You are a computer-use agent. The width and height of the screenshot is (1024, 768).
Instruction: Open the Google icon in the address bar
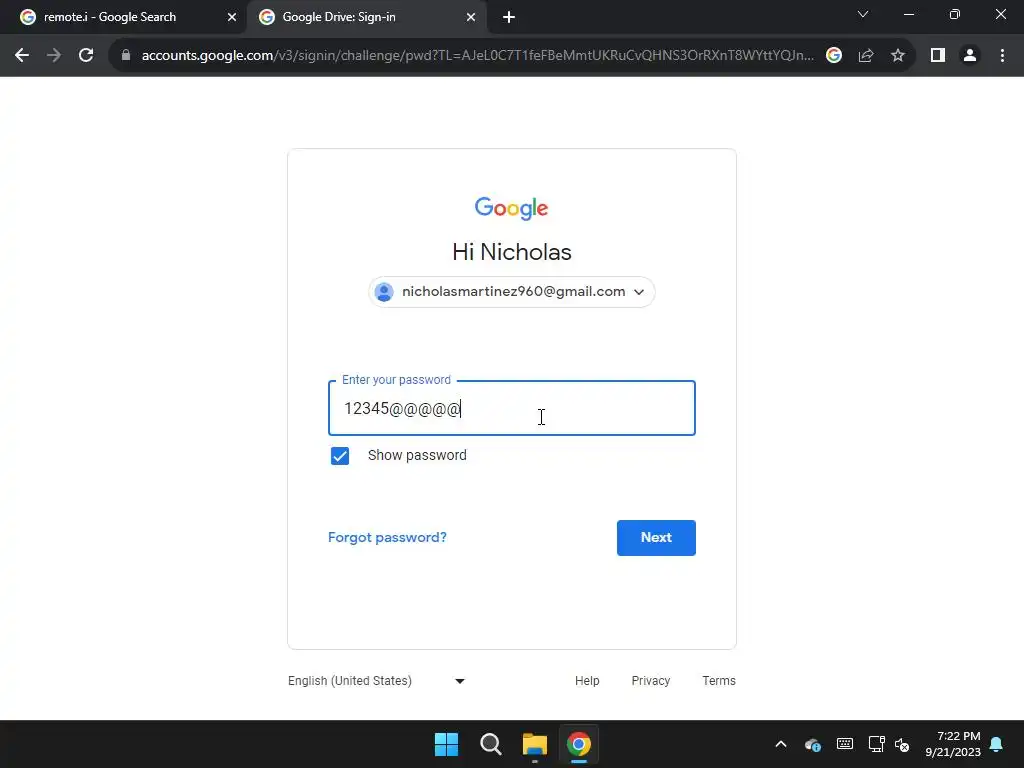click(834, 56)
